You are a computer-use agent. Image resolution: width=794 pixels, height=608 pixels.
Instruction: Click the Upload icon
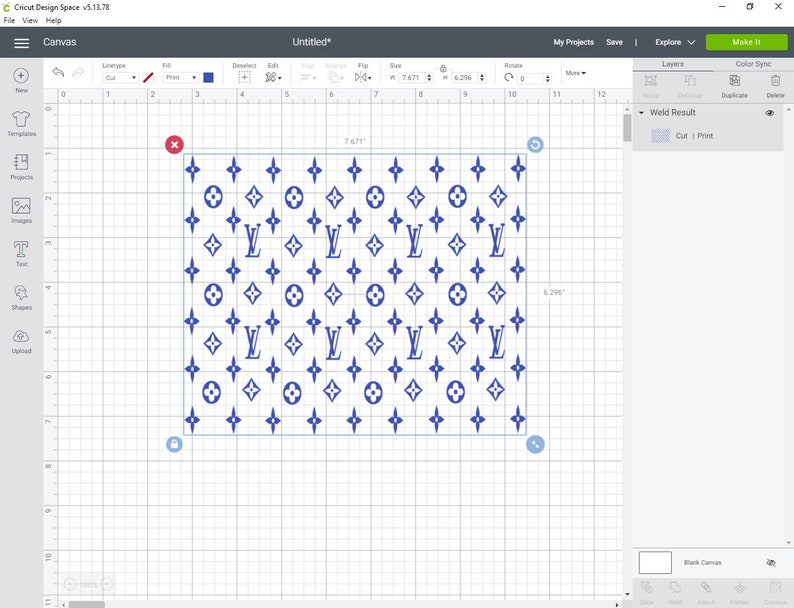tap(21, 336)
